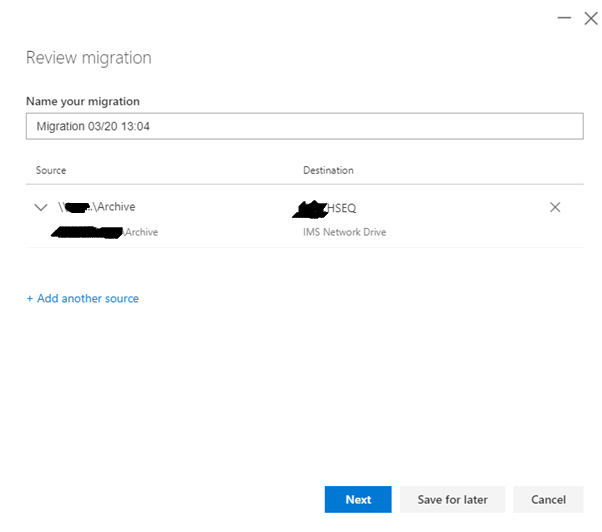
Task: Click the Add another source link text
Action: pos(88,299)
